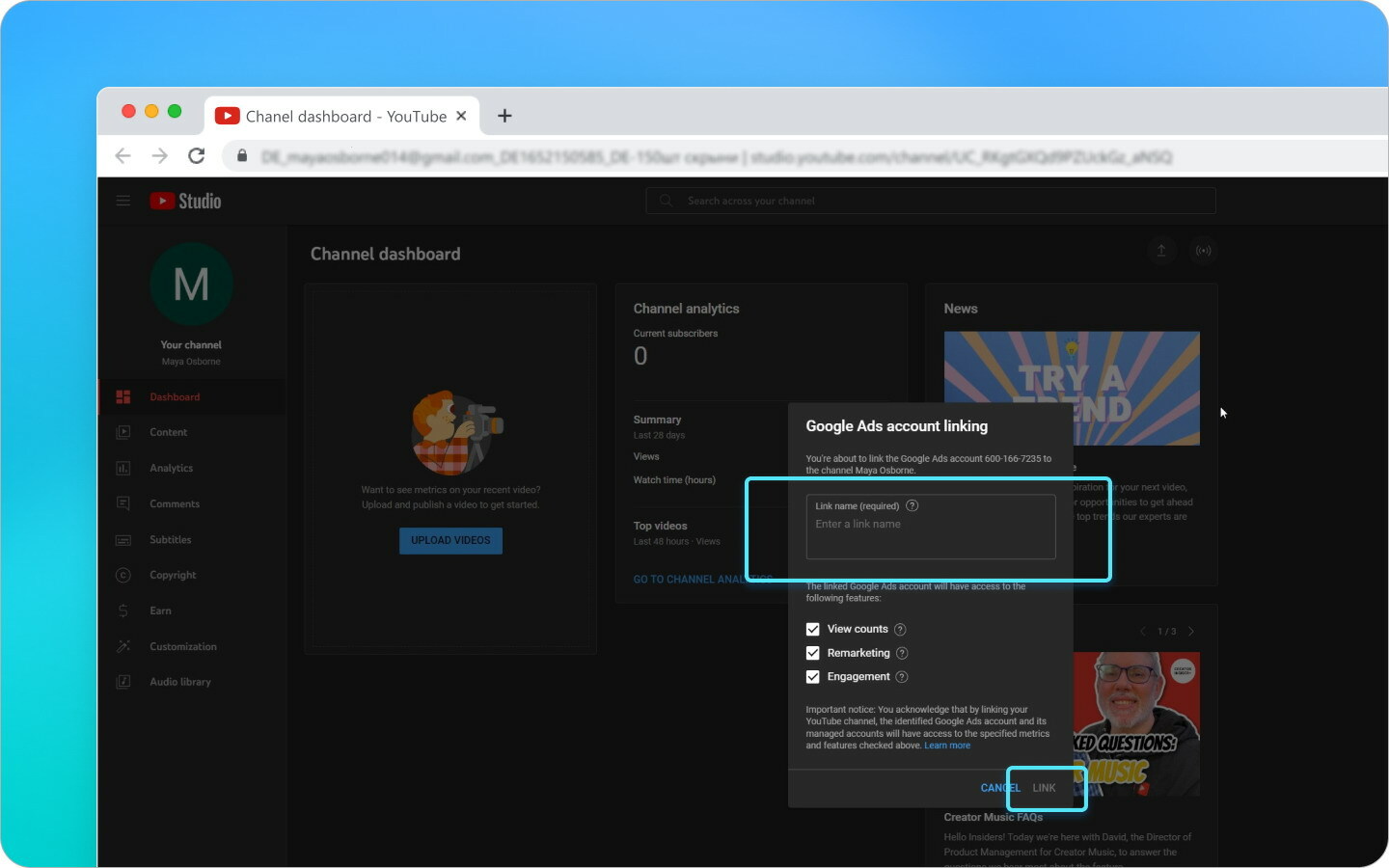Screen dimensions: 1389x868
Task: Click the LINK button
Action: (1044, 788)
